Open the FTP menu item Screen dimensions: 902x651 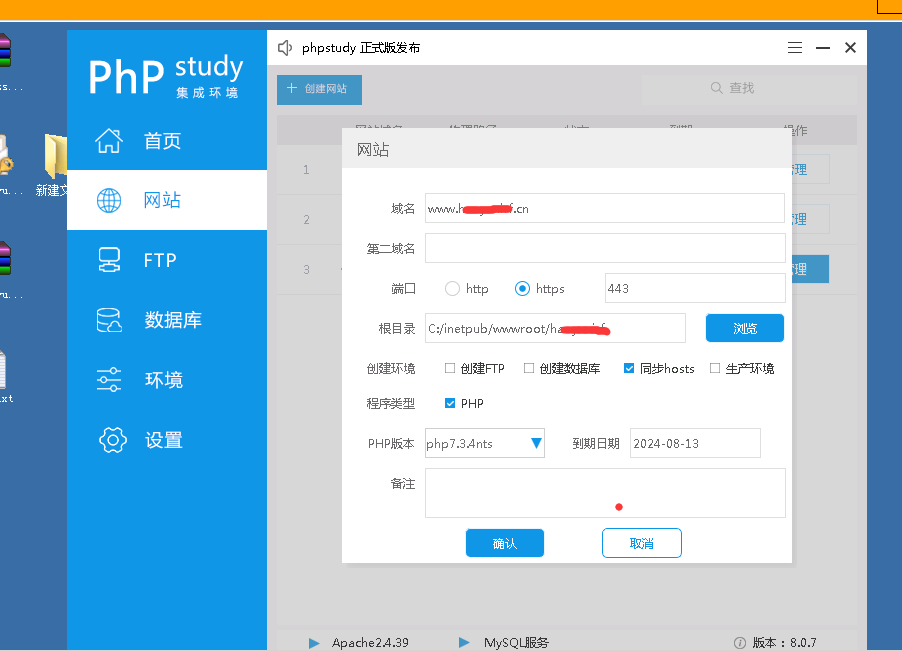[x=167, y=260]
